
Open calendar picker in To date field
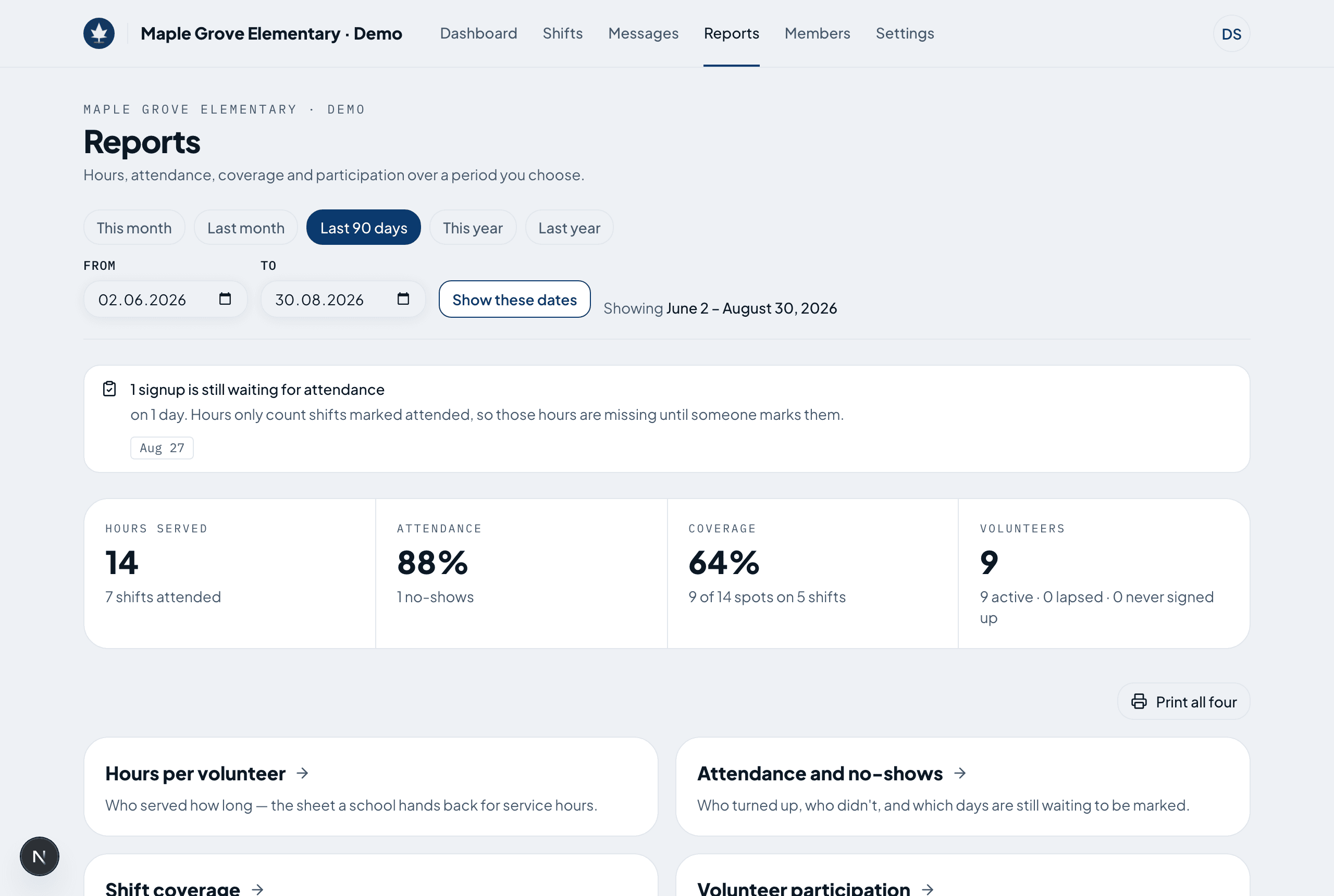(403, 299)
